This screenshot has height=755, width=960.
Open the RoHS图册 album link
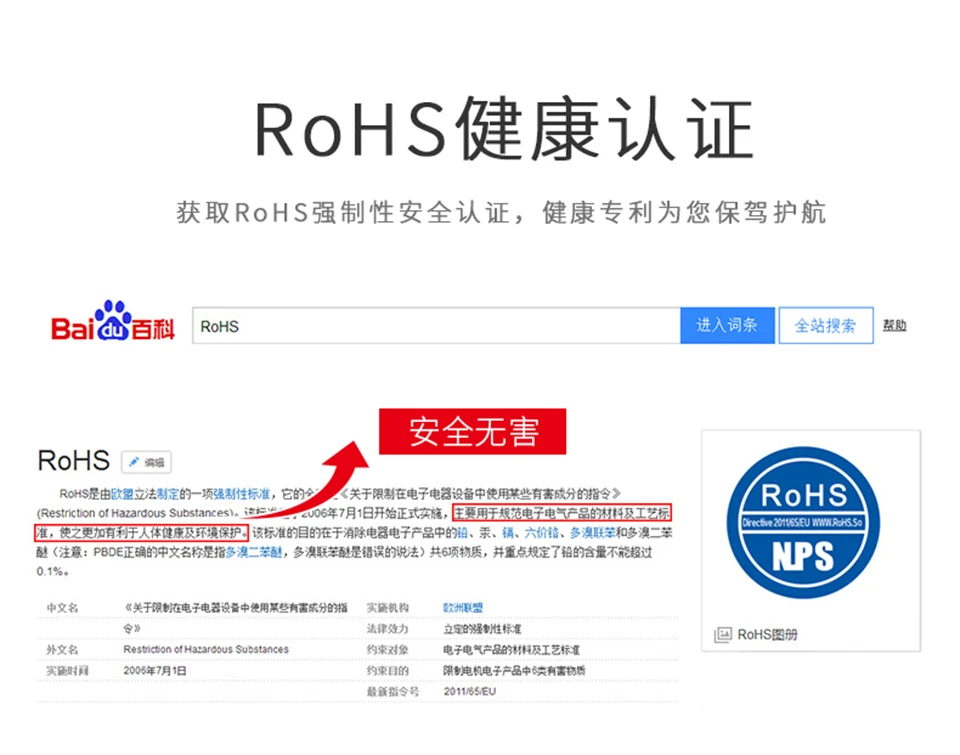pyautogui.click(x=767, y=634)
